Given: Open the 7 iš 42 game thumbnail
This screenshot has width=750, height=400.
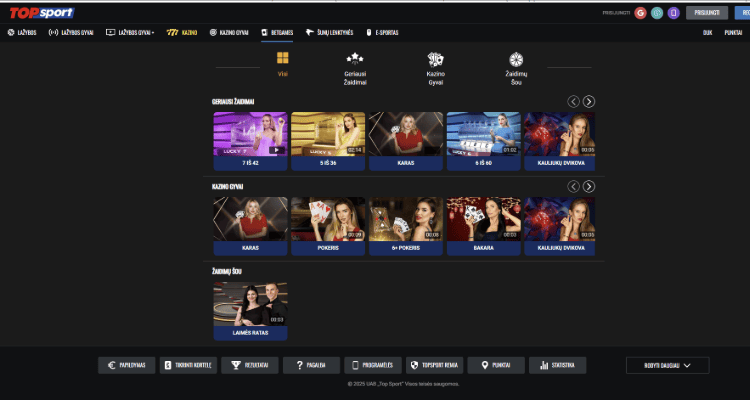Looking at the screenshot, I should coord(250,135).
